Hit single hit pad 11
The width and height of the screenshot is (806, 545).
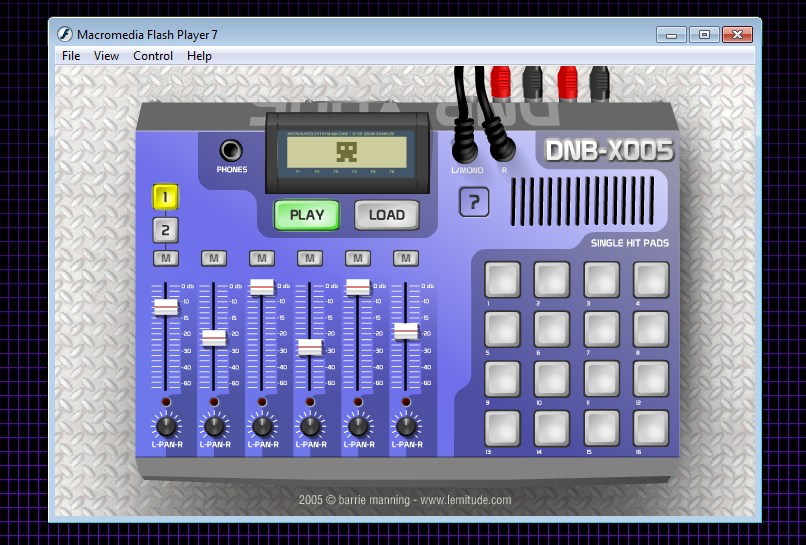pos(601,378)
